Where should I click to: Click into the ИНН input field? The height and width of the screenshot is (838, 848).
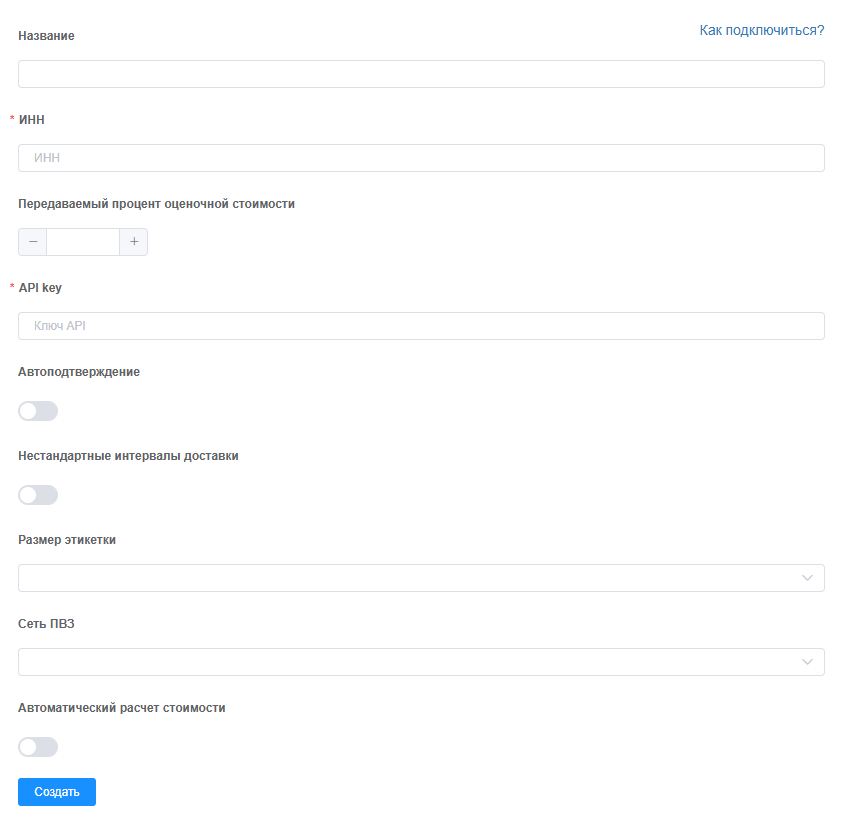[421, 158]
